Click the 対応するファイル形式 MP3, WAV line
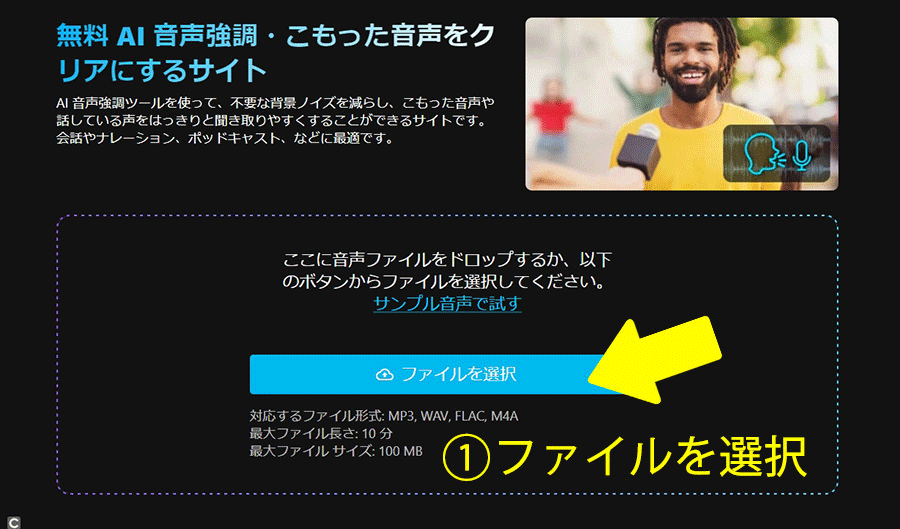Image resolution: width=900 pixels, height=529 pixels. click(x=383, y=415)
